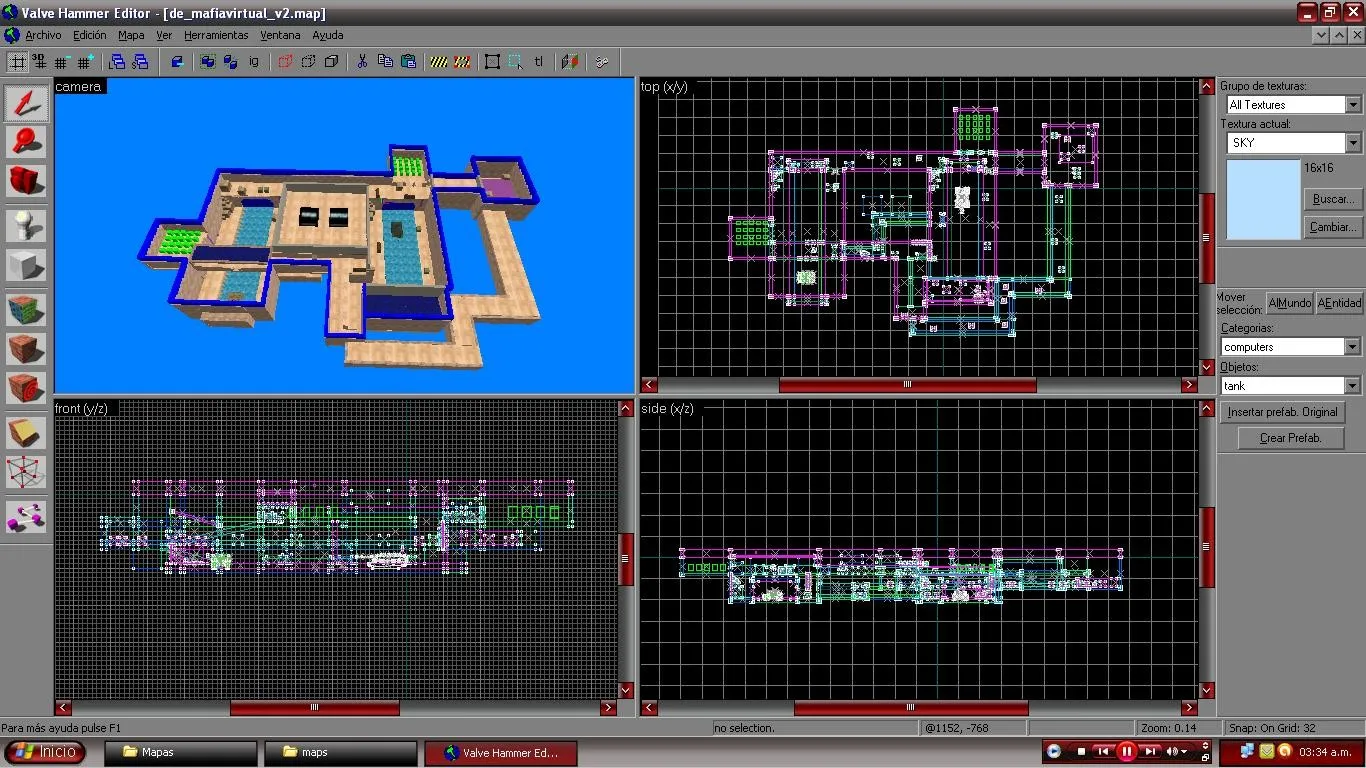
Task: Toggle ignore groups 'ig' button
Action: (254, 62)
